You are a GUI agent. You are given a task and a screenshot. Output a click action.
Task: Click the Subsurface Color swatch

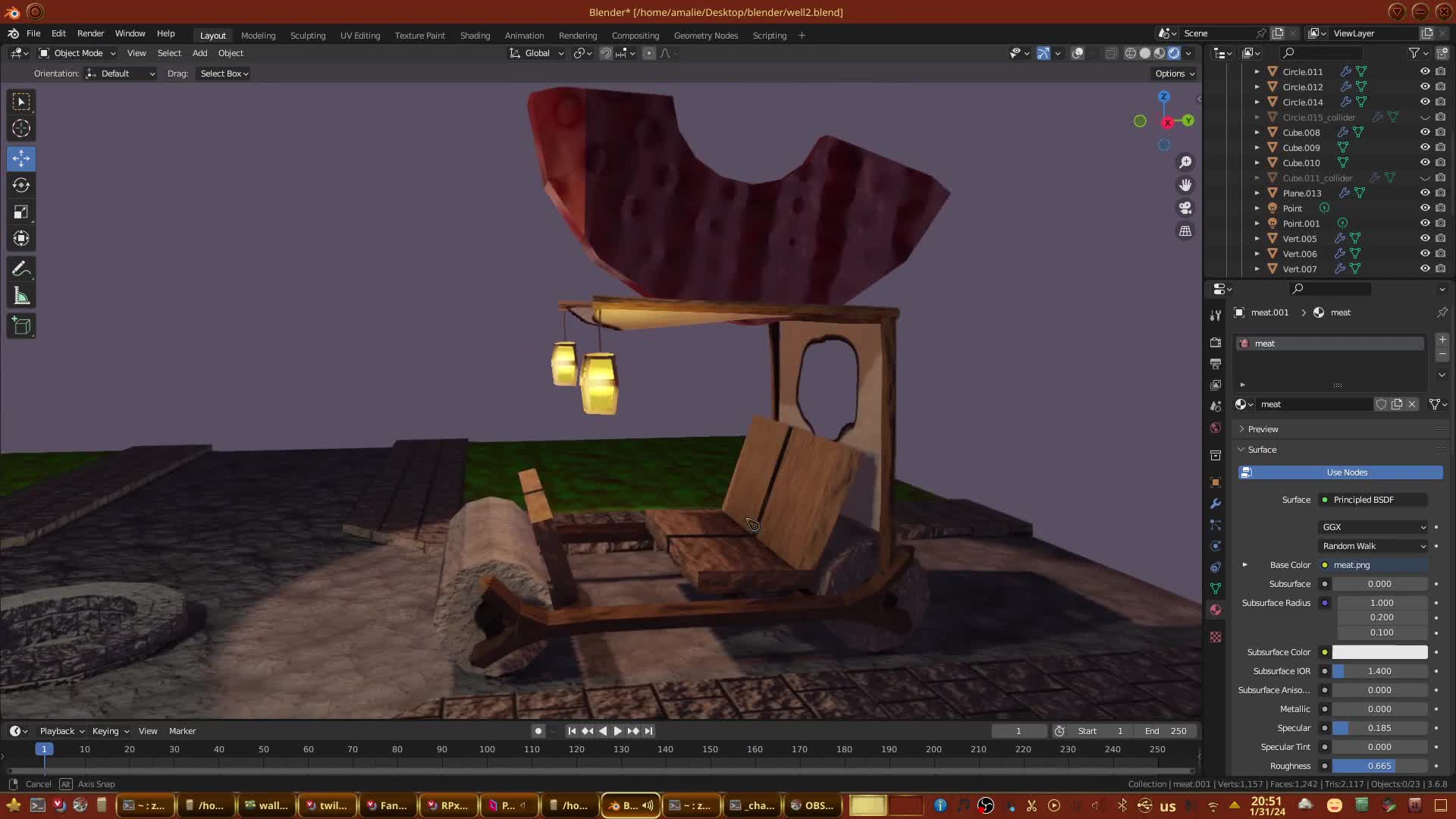(1379, 652)
